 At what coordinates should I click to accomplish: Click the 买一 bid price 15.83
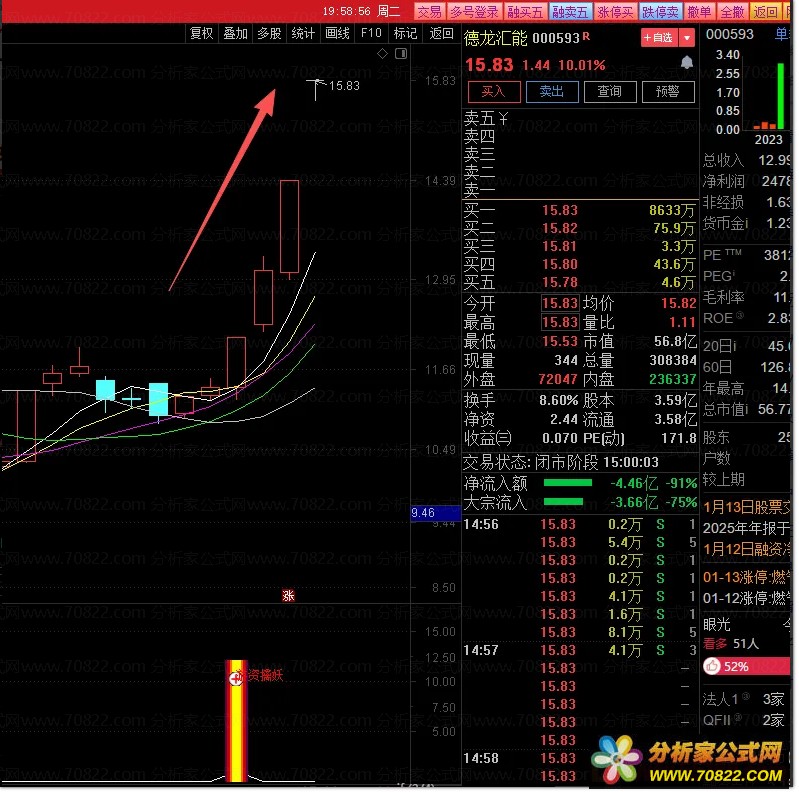(560, 210)
